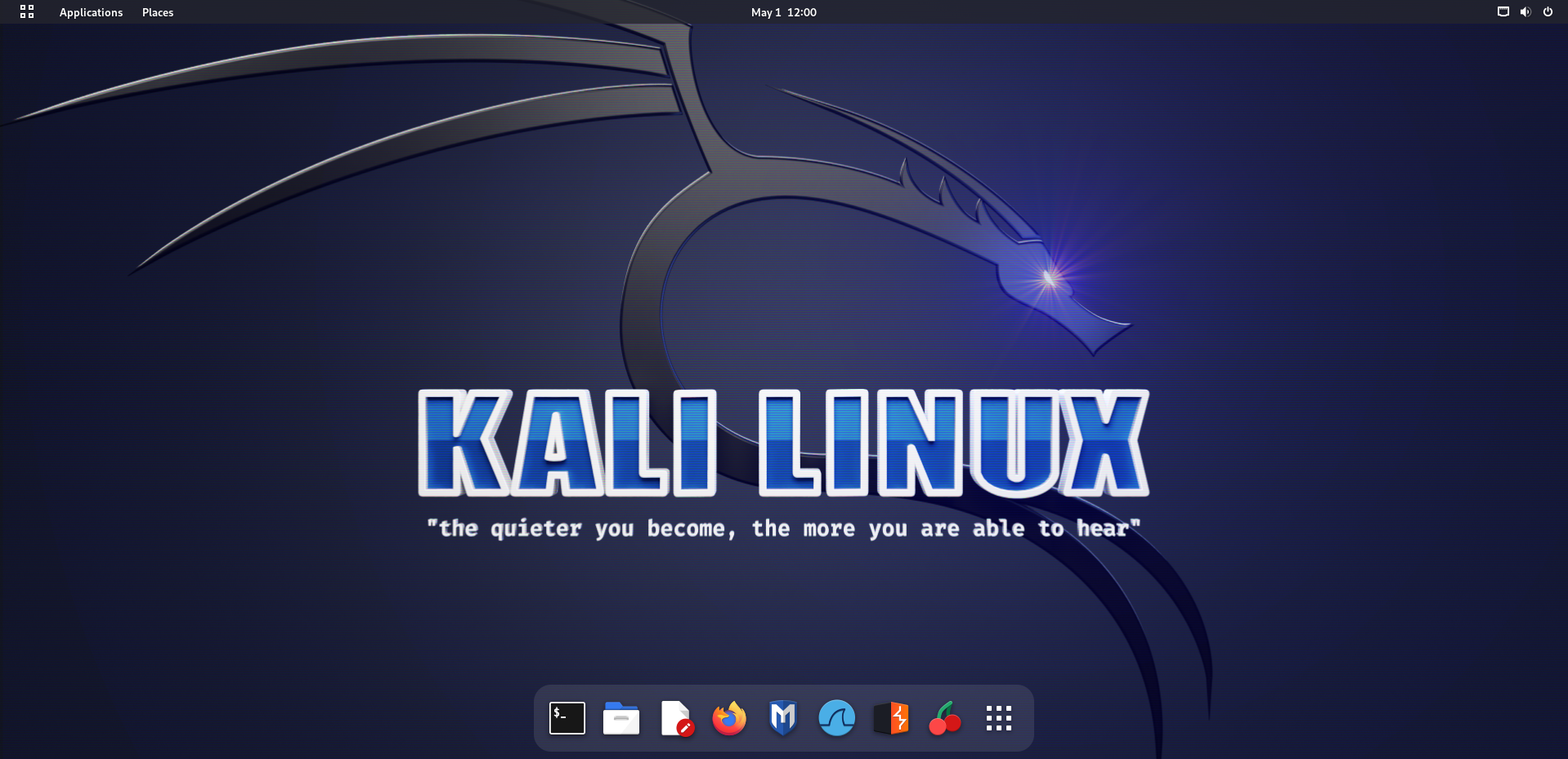Open the text editor dock icon
The width and height of the screenshot is (1568, 759).
tap(676, 718)
